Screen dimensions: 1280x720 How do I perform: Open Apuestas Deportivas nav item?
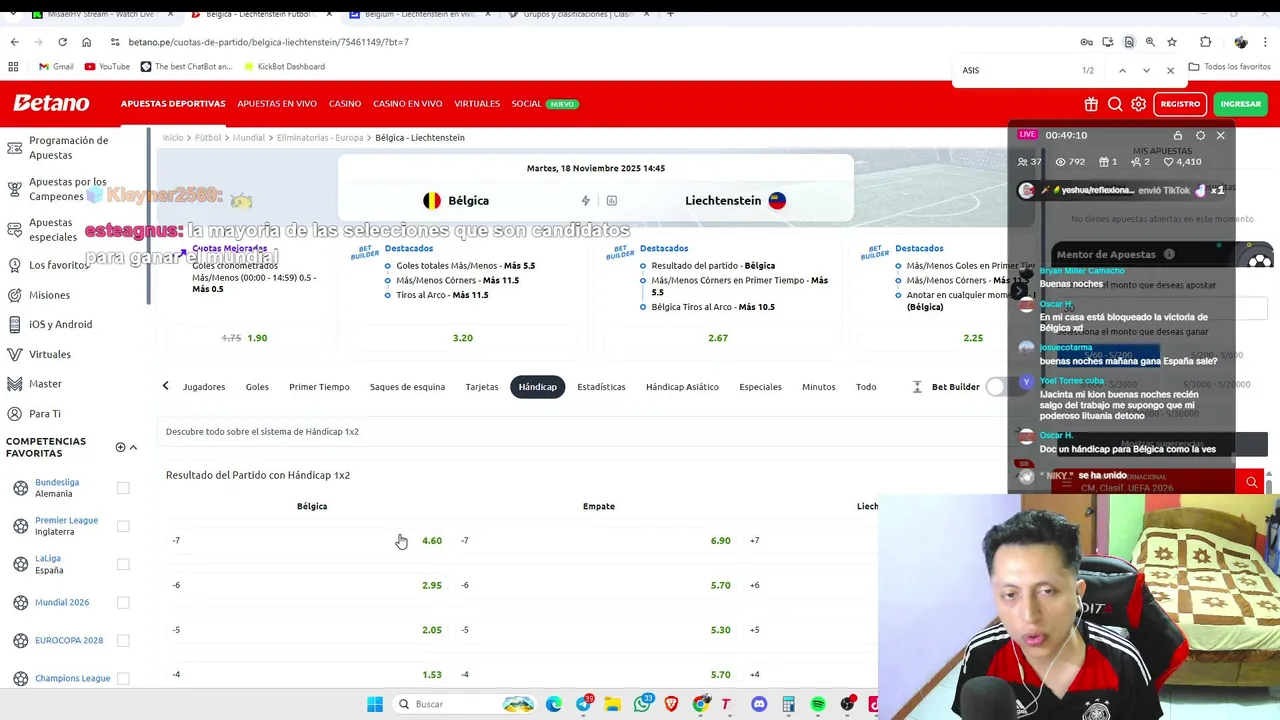(x=173, y=104)
